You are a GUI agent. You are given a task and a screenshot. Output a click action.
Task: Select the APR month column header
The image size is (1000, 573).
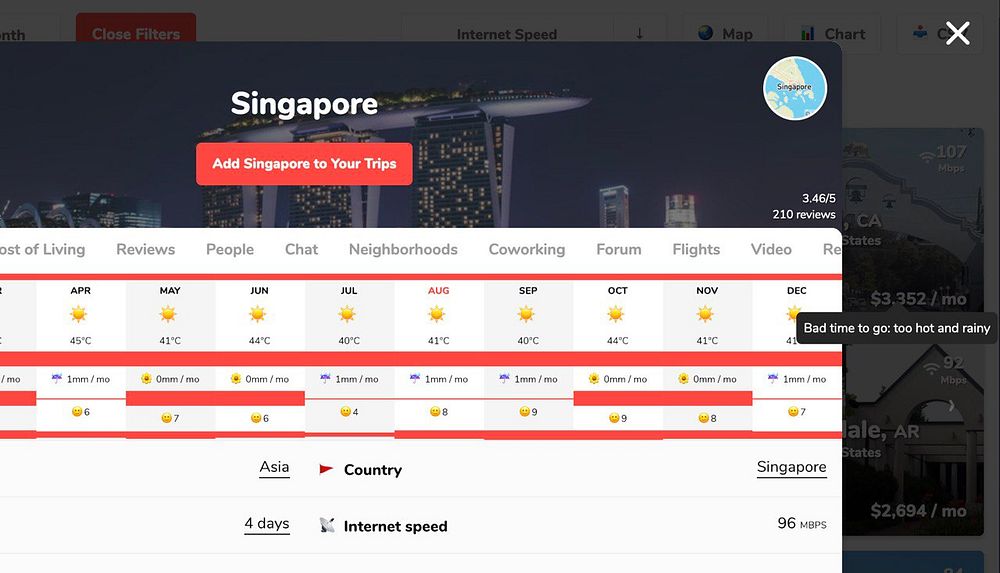click(80, 290)
